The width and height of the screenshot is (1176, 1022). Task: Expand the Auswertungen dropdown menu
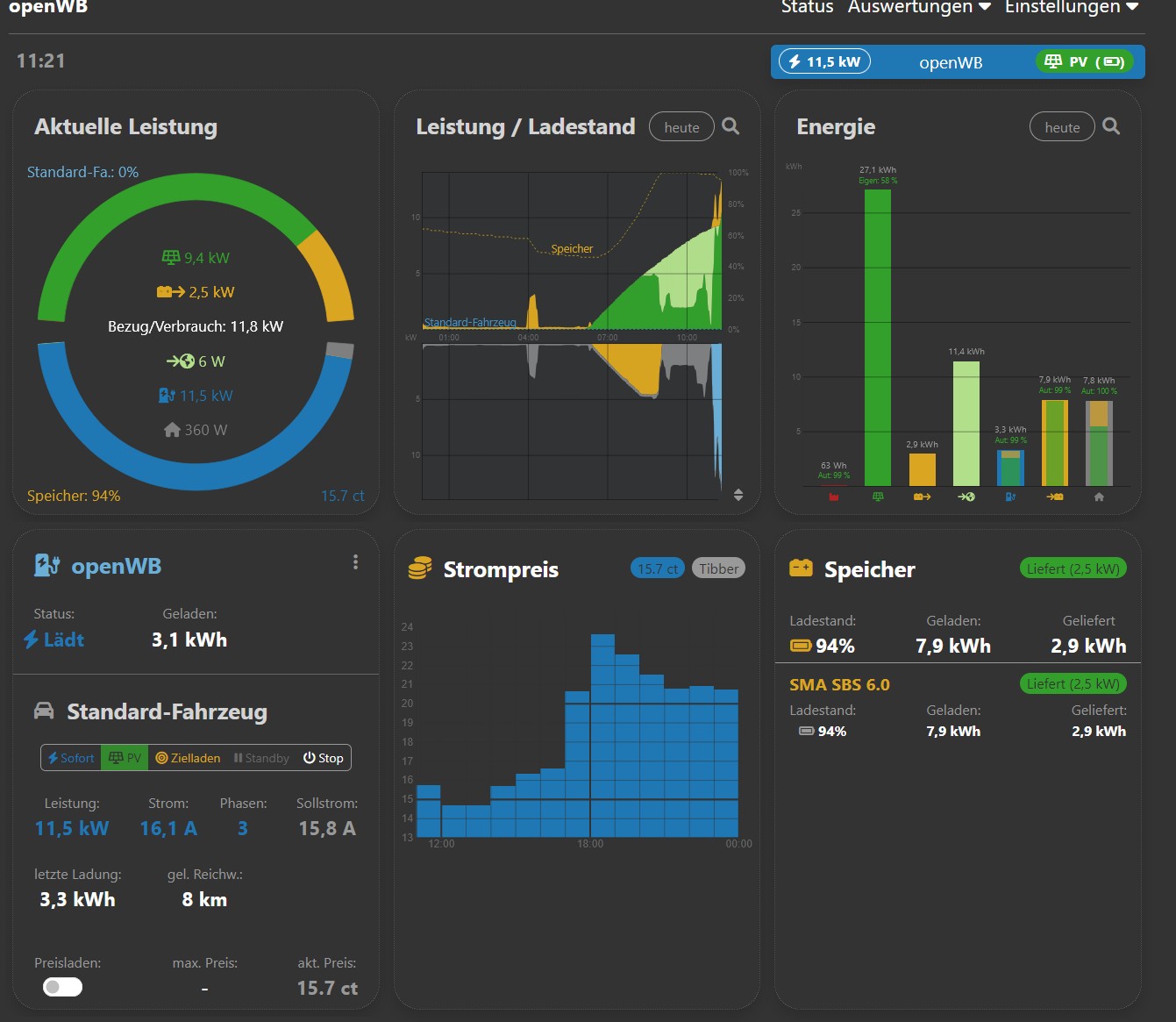(918, 7)
